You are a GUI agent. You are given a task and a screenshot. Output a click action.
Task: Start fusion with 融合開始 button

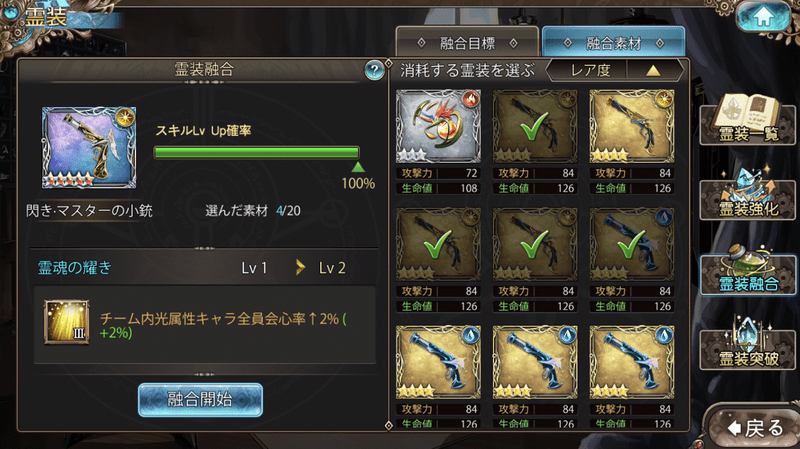[x=200, y=400]
